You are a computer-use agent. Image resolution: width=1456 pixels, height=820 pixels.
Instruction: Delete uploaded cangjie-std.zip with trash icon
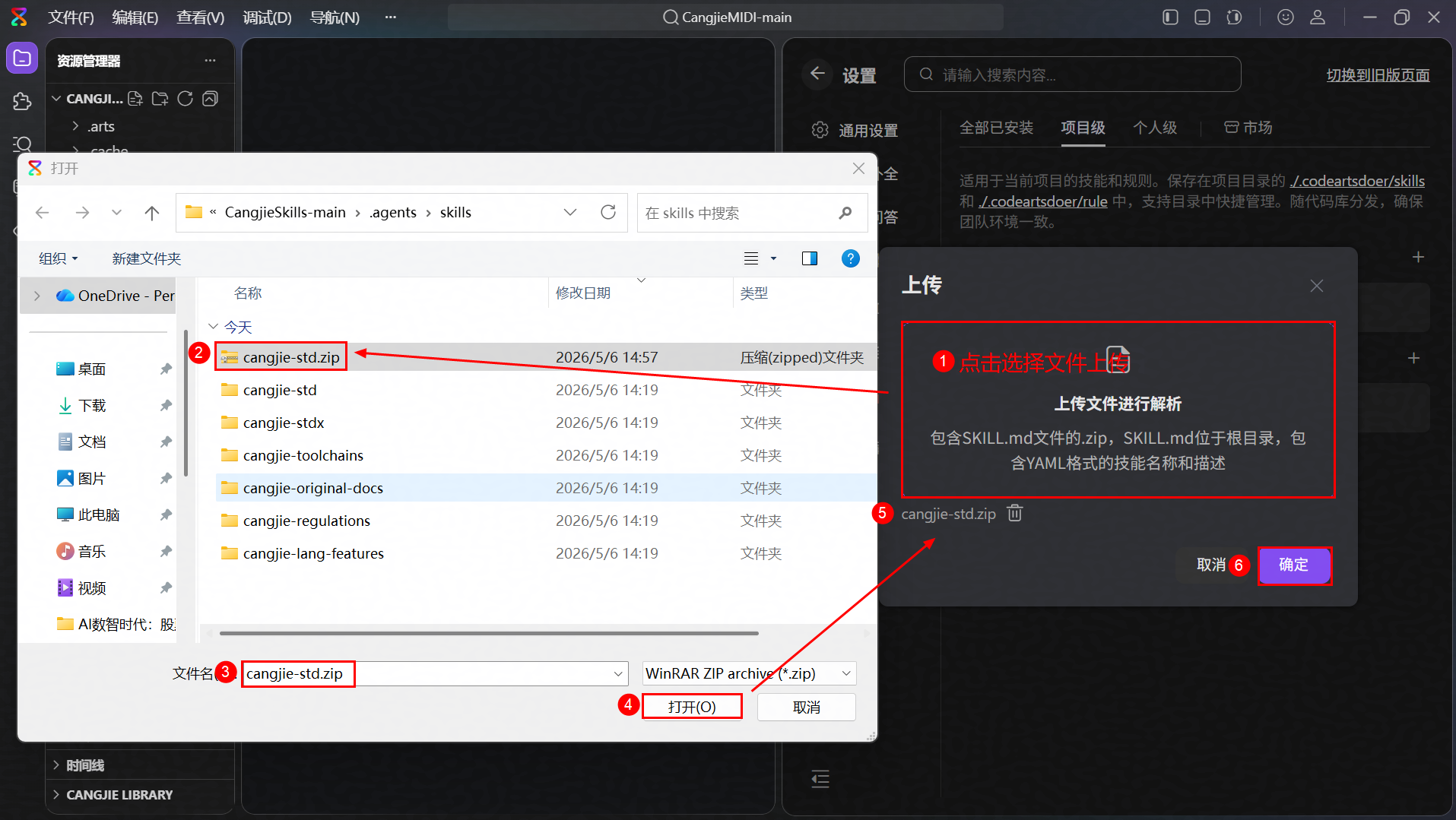1015,514
